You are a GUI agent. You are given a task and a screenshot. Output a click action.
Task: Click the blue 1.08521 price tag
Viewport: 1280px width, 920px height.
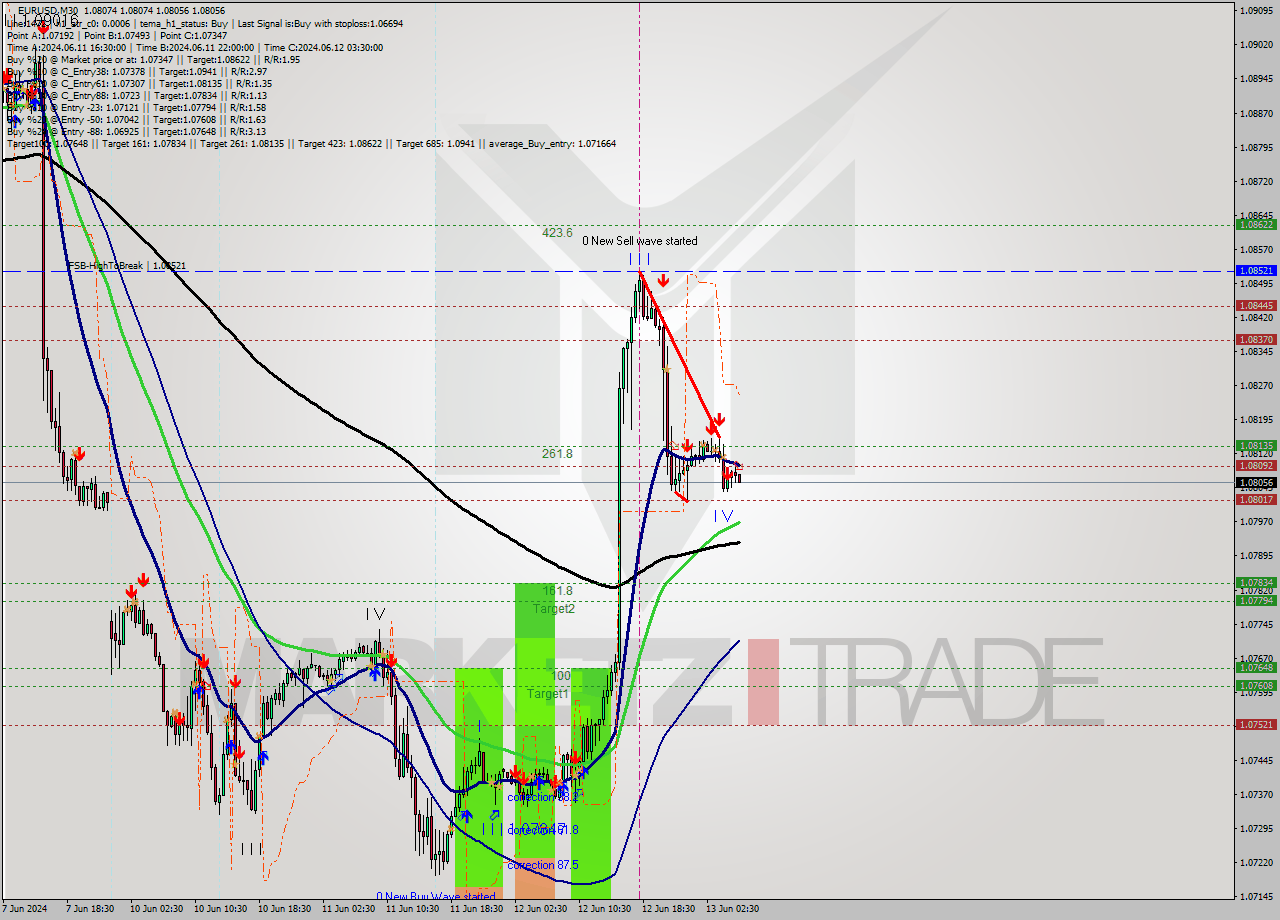point(1256,271)
